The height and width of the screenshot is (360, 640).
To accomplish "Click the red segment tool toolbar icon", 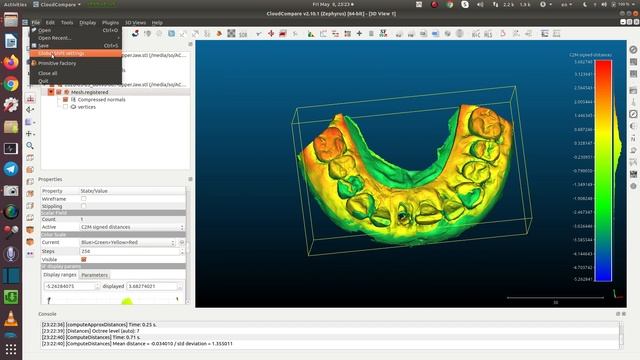I will [282, 33].
